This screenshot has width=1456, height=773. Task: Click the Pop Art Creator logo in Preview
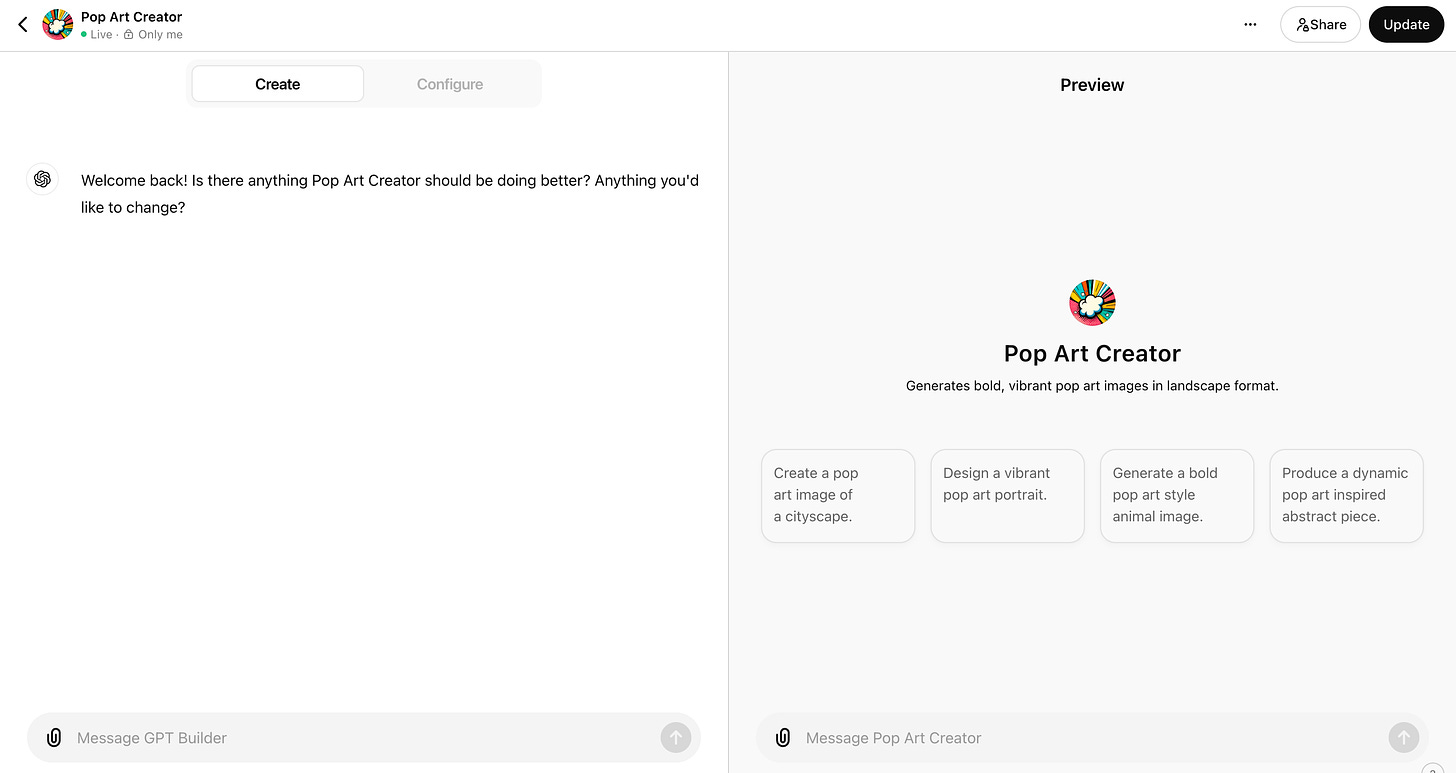pos(1092,303)
